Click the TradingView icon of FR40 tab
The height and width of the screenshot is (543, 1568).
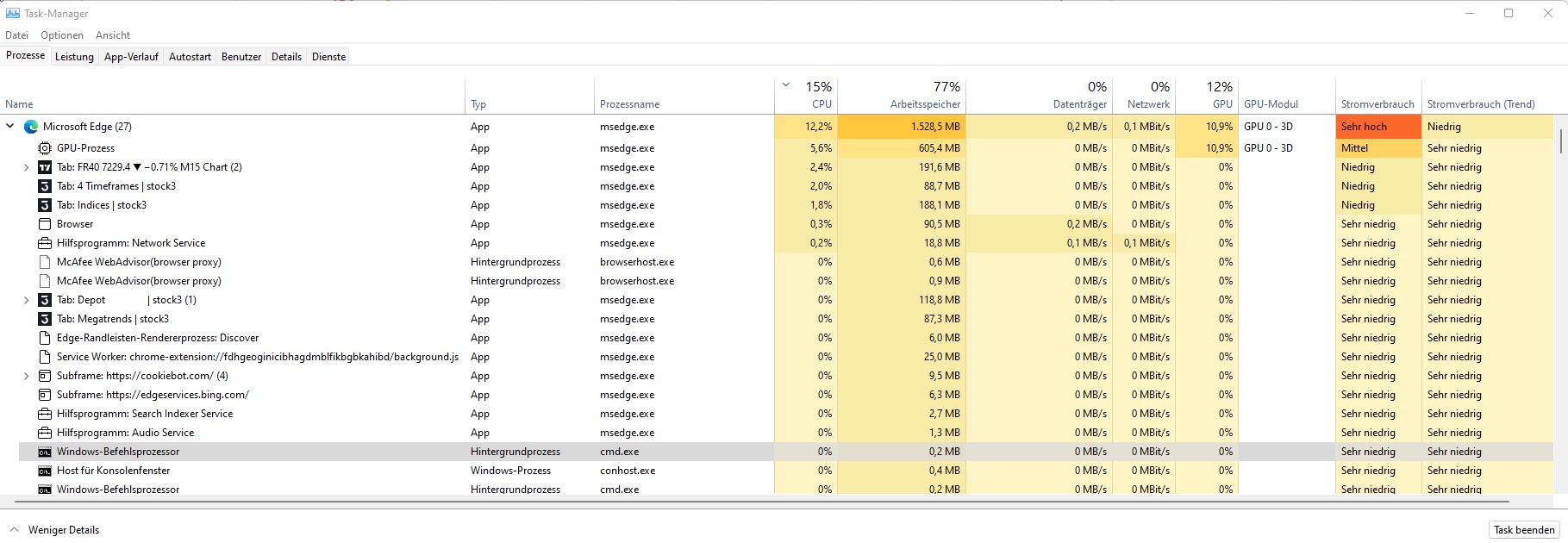[x=45, y=167]
